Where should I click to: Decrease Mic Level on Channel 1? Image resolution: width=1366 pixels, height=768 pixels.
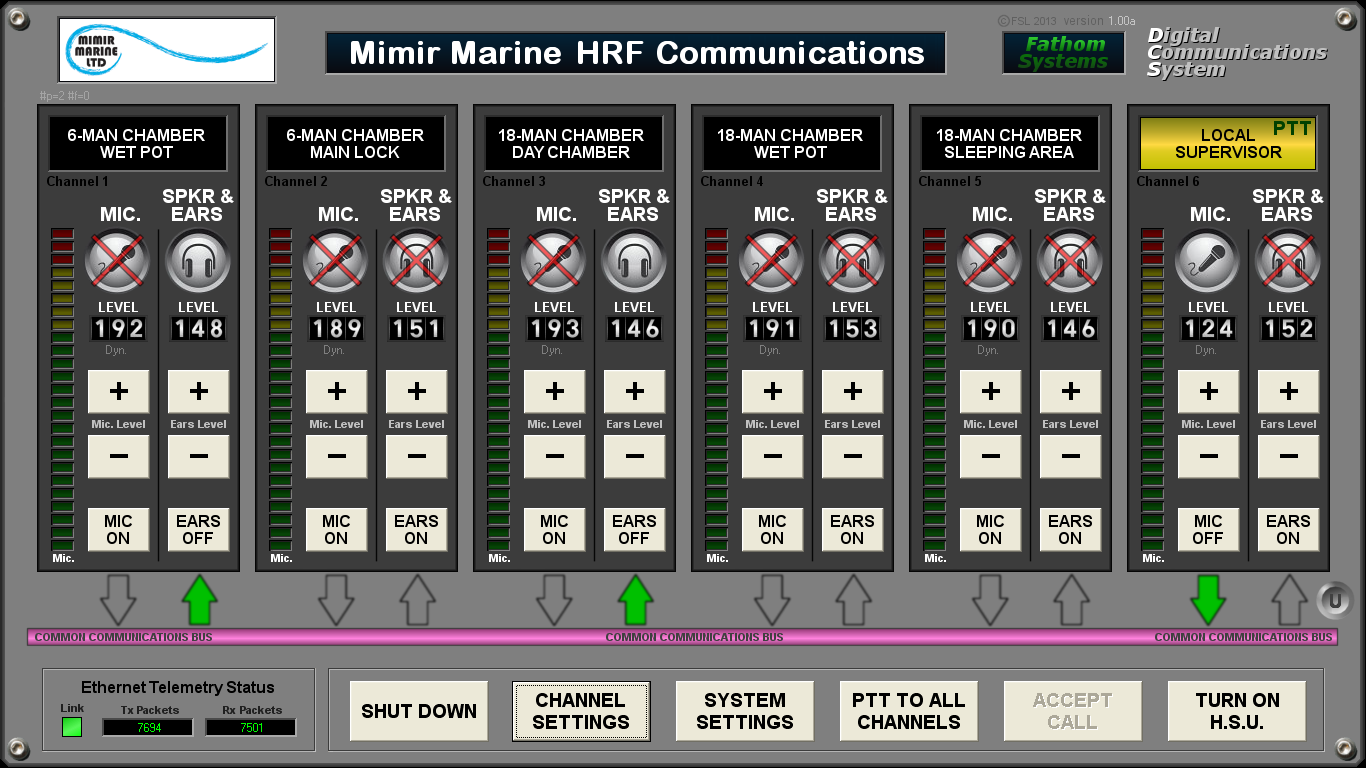[x=118, y=457]
